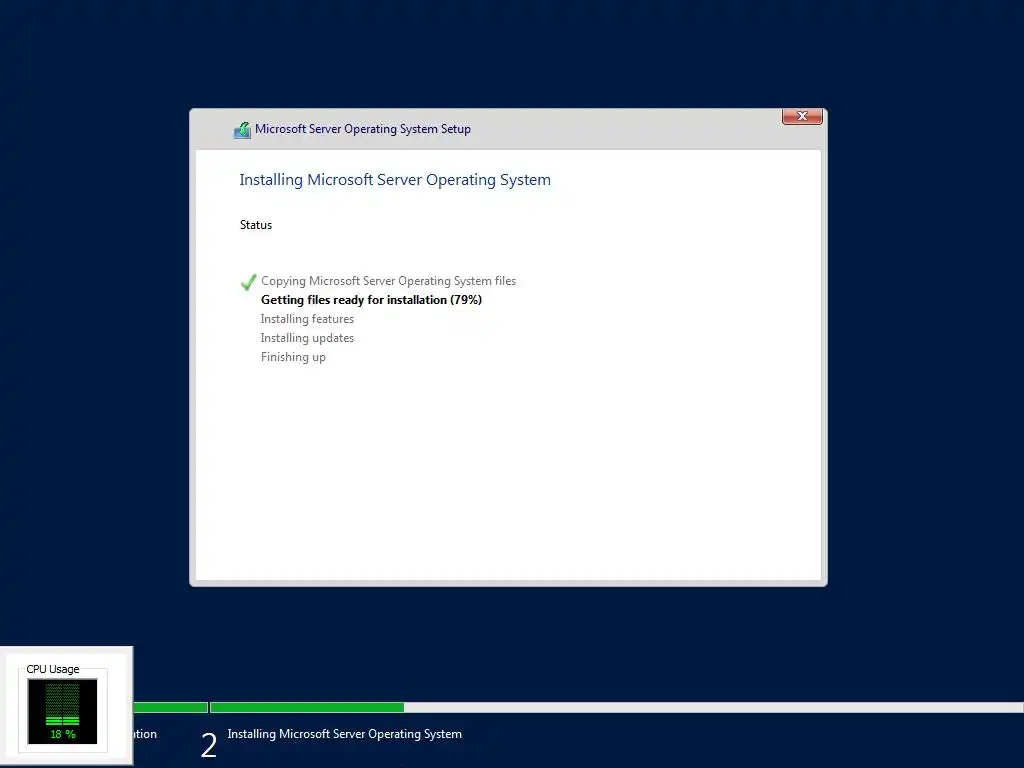The width and height of the screenshot is (1024, 768).
Task: Click 'Getting files ready for installation (79%)' step
Action: pos(372,300)
